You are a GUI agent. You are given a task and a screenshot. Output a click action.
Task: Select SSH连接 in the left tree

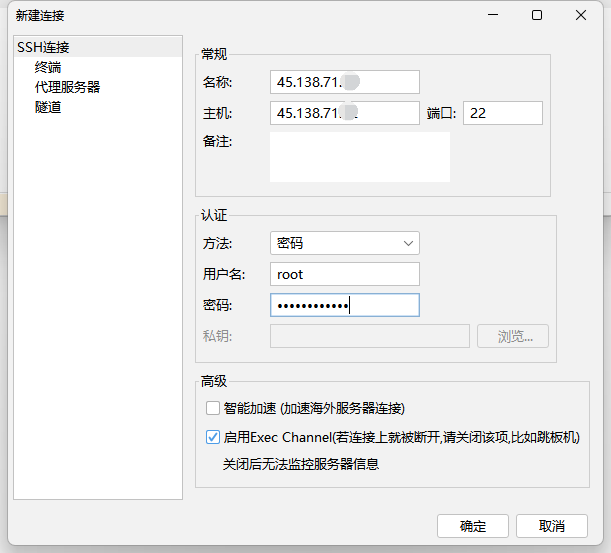pyautogui.click(x=43, y=47)
